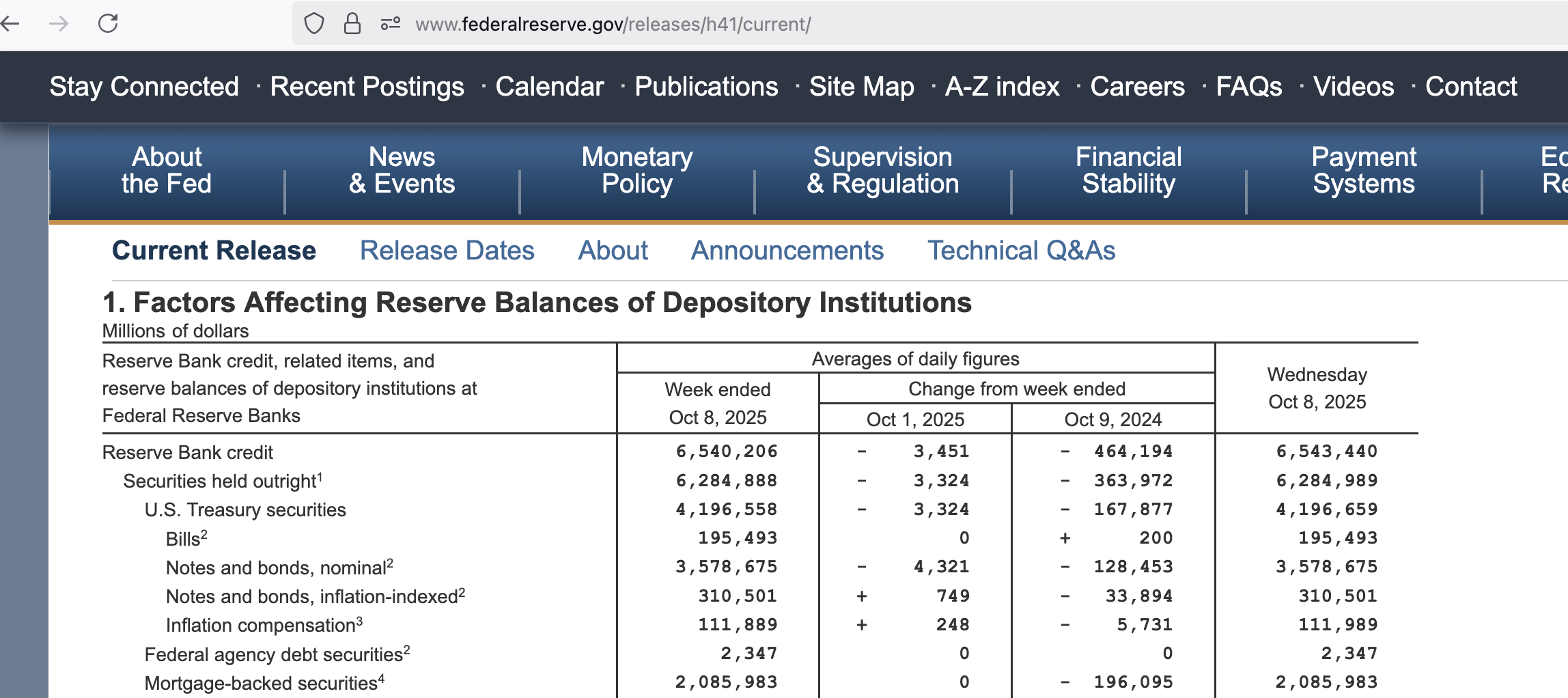Viewport: 1568px width, 698px height.
Task: Click the 'Mortgage-backed securities' row label
Action: coord(265,682)
